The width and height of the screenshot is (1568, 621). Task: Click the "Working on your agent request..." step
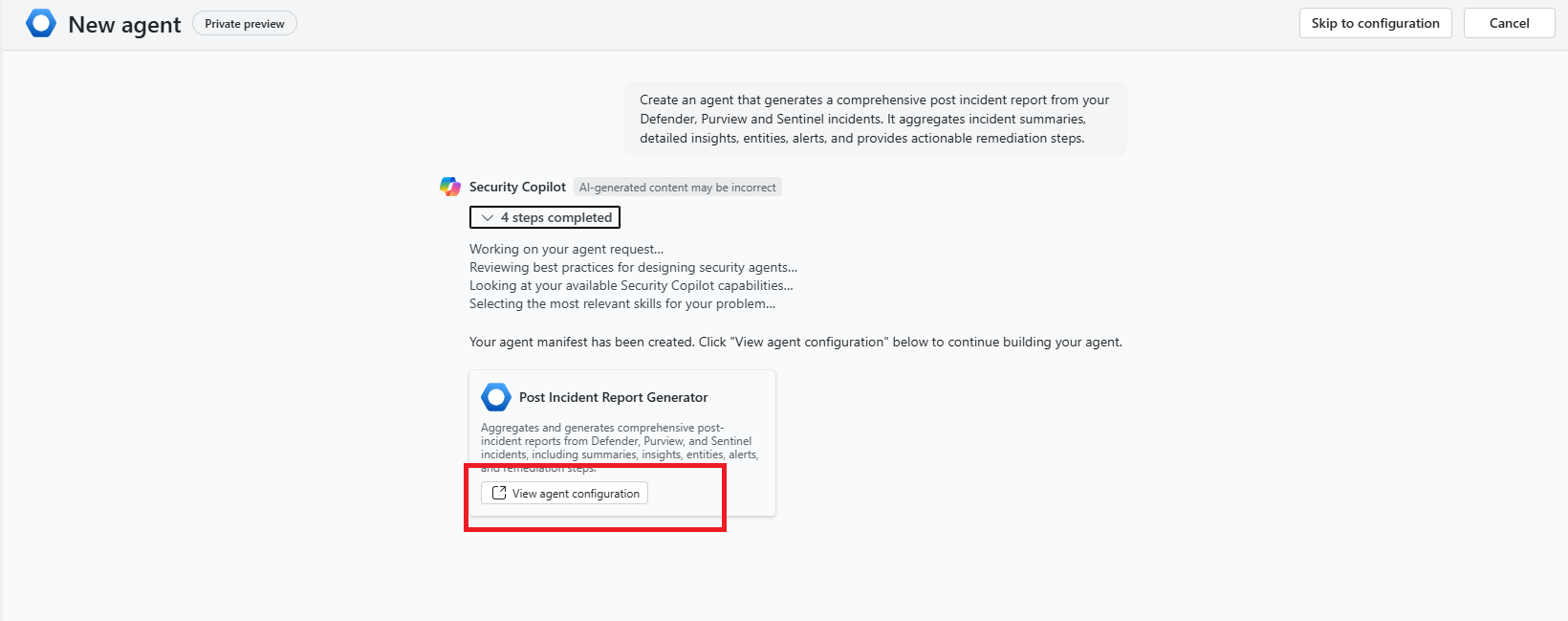pyautogui.click(x=566, y=249)
